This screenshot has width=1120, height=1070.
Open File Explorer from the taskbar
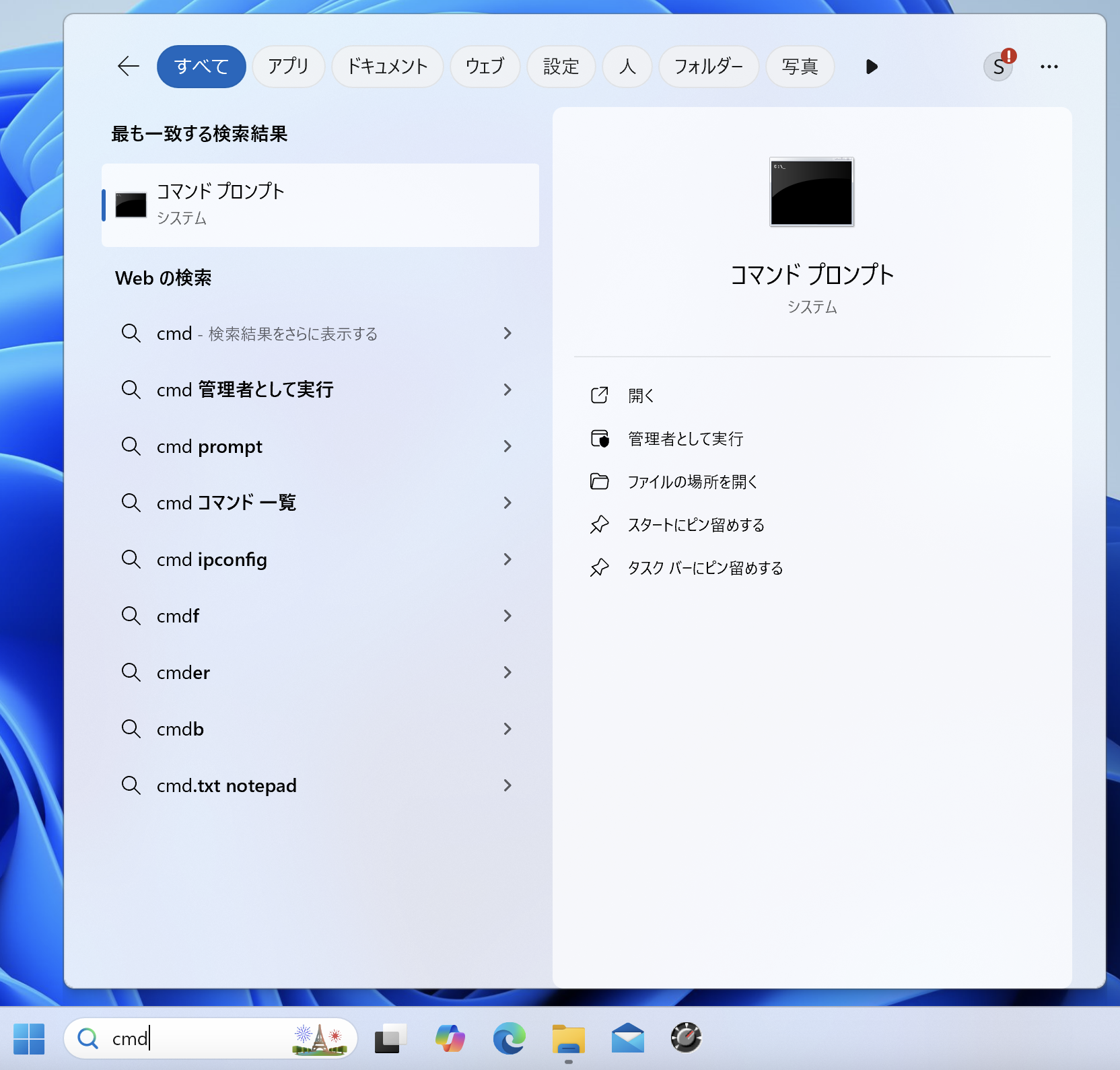click(x=568, y=1038)
